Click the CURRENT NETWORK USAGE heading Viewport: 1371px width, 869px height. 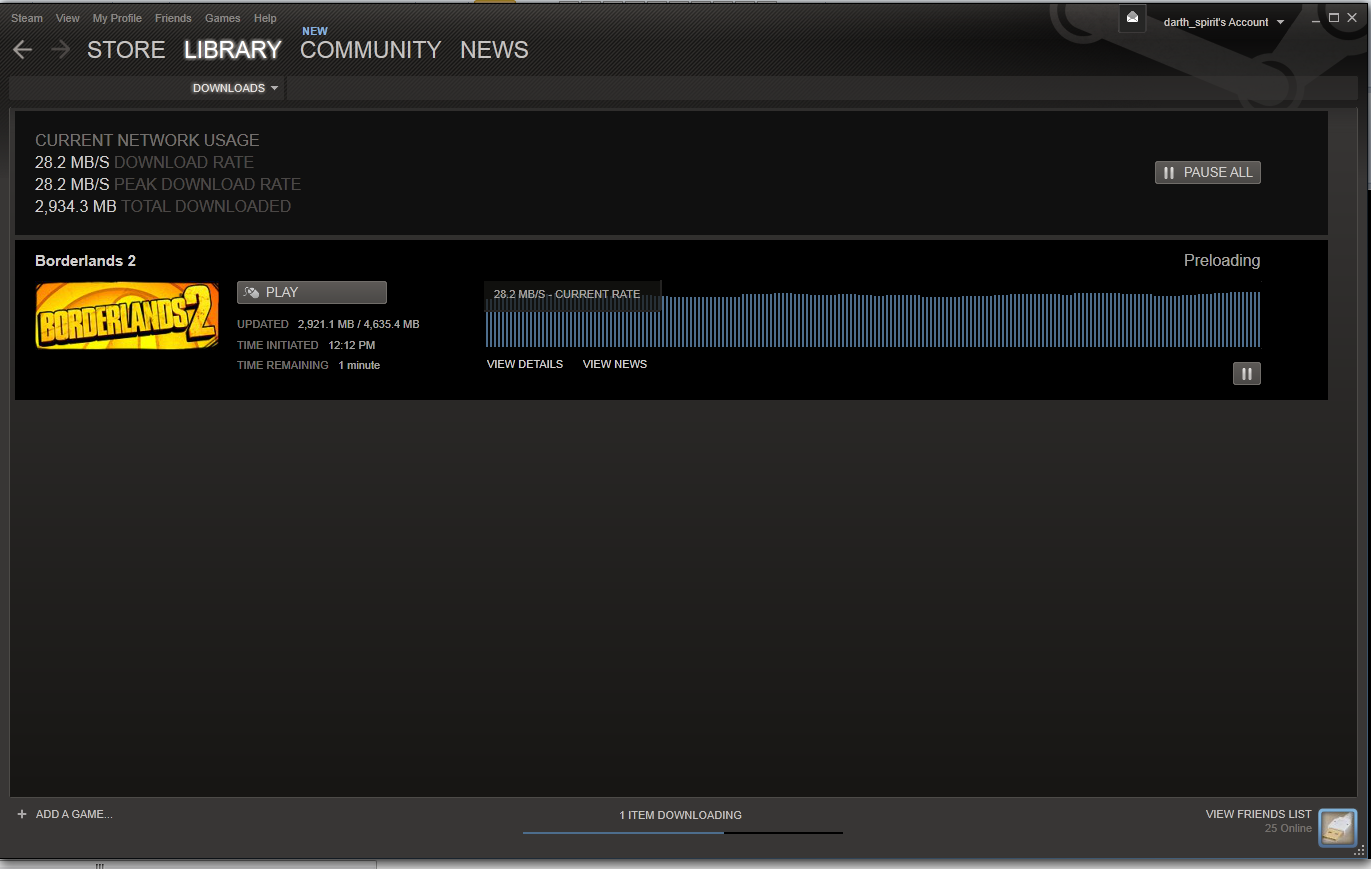click(x=147, y=141)
